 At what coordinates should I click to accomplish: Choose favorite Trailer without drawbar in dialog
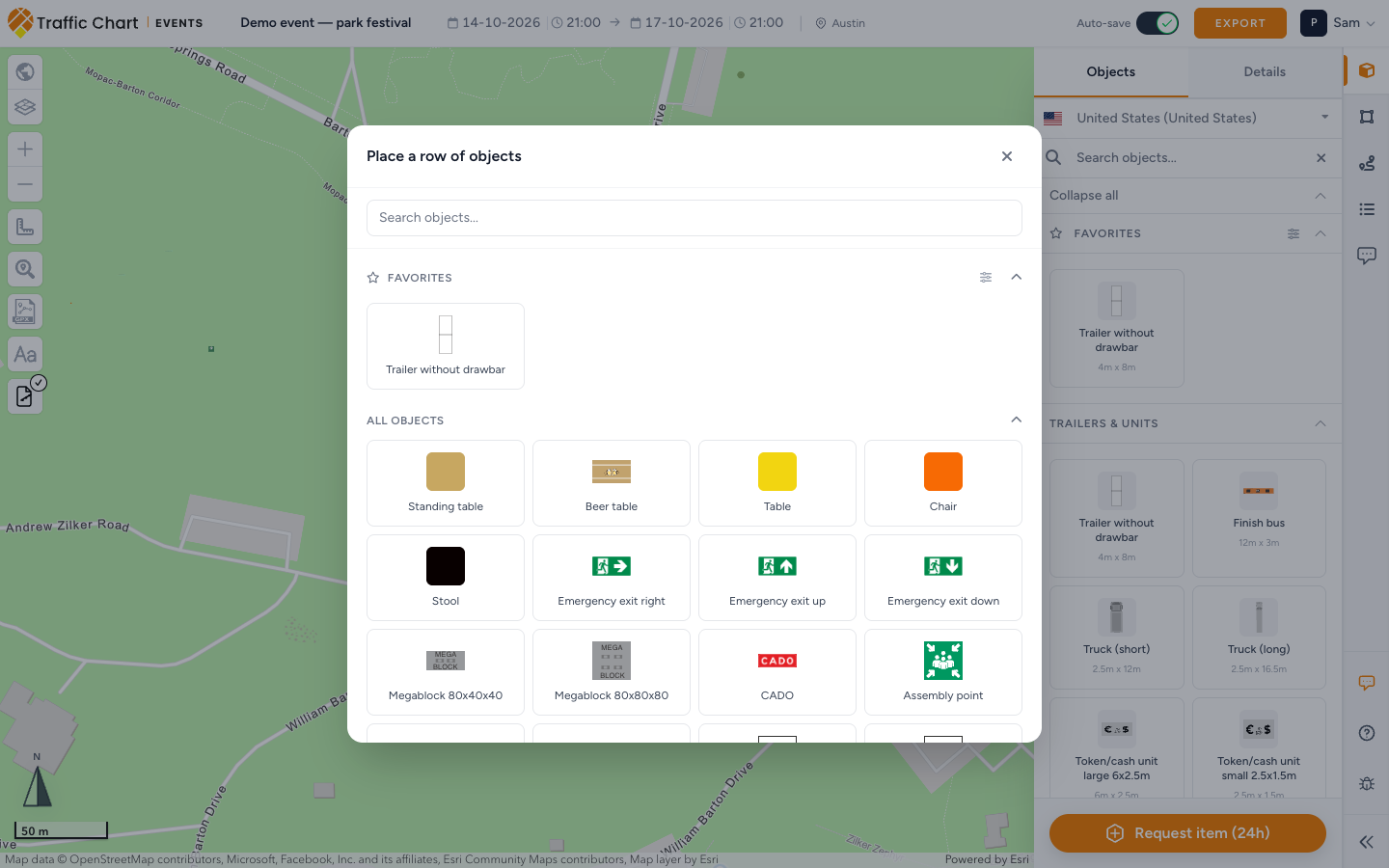pyautogui.click(x=446, y=346)
